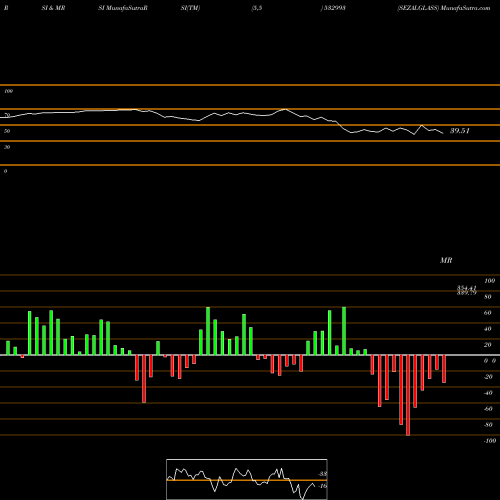
Task: Click the -33 value in mini chart
Action: [323, 474]
